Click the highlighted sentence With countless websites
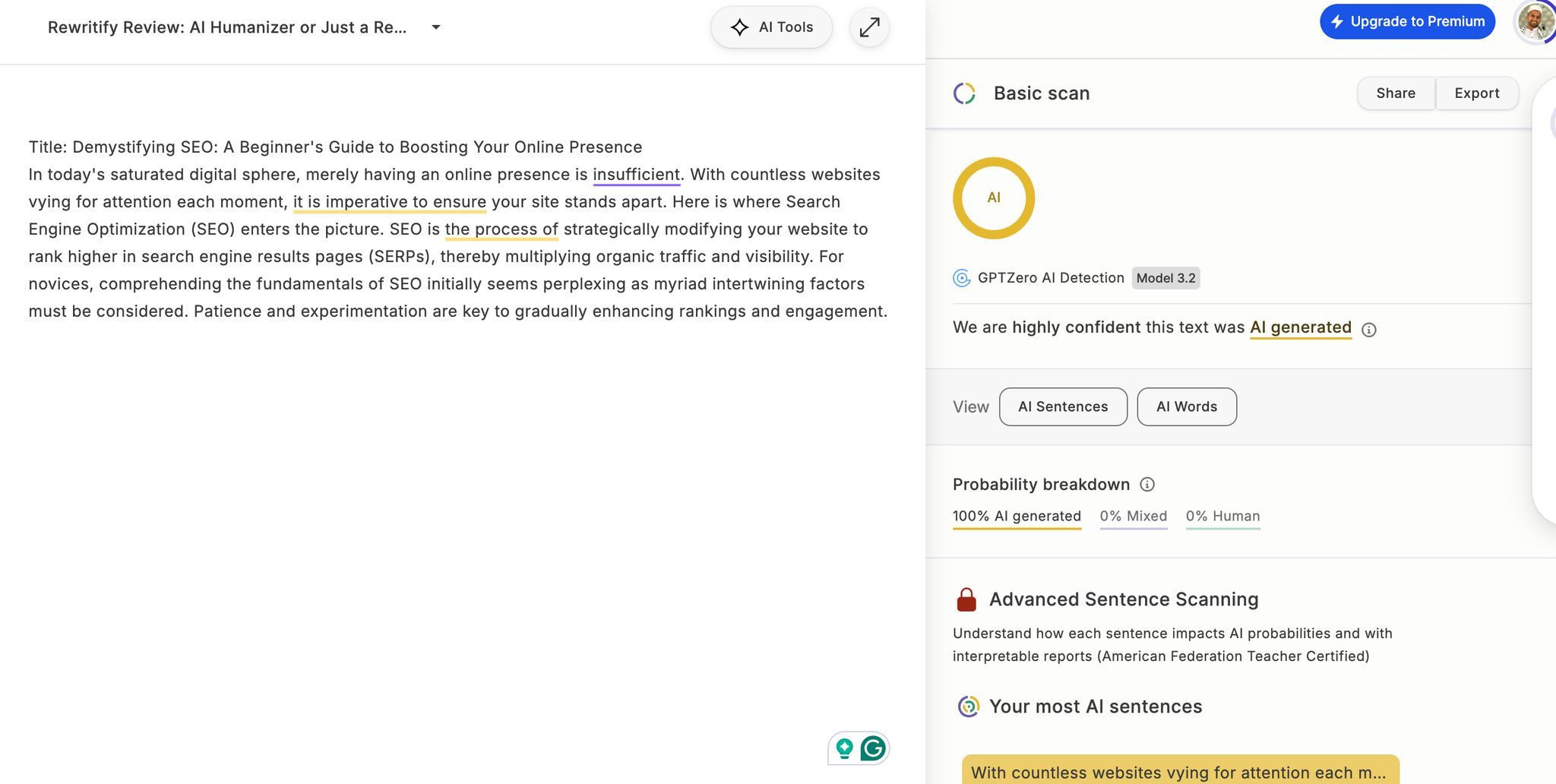Image resolution: width=1556 pixels, height=784 pixels. [x=1180, y=770]
